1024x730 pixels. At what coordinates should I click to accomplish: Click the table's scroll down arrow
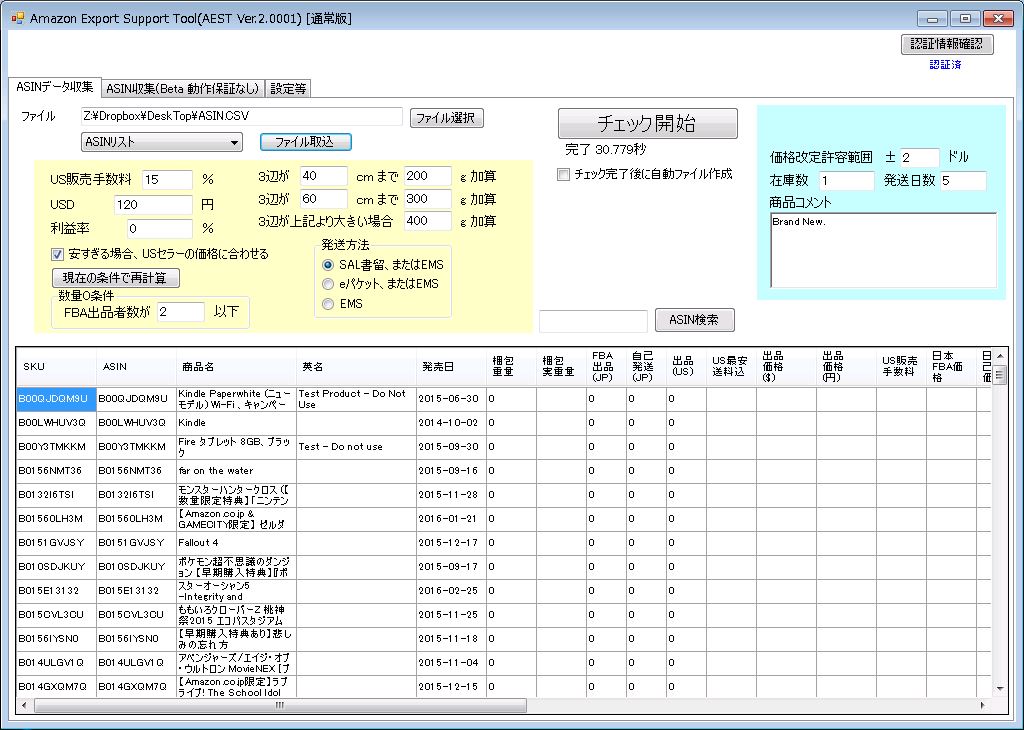[999, 688]
